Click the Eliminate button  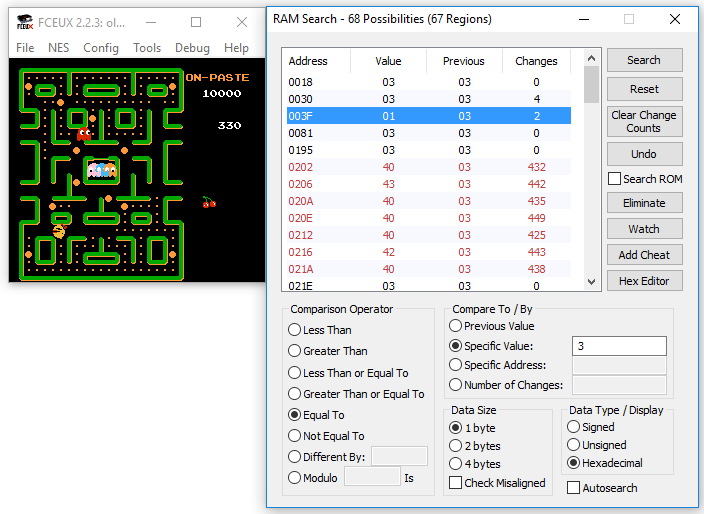[644, 203]
